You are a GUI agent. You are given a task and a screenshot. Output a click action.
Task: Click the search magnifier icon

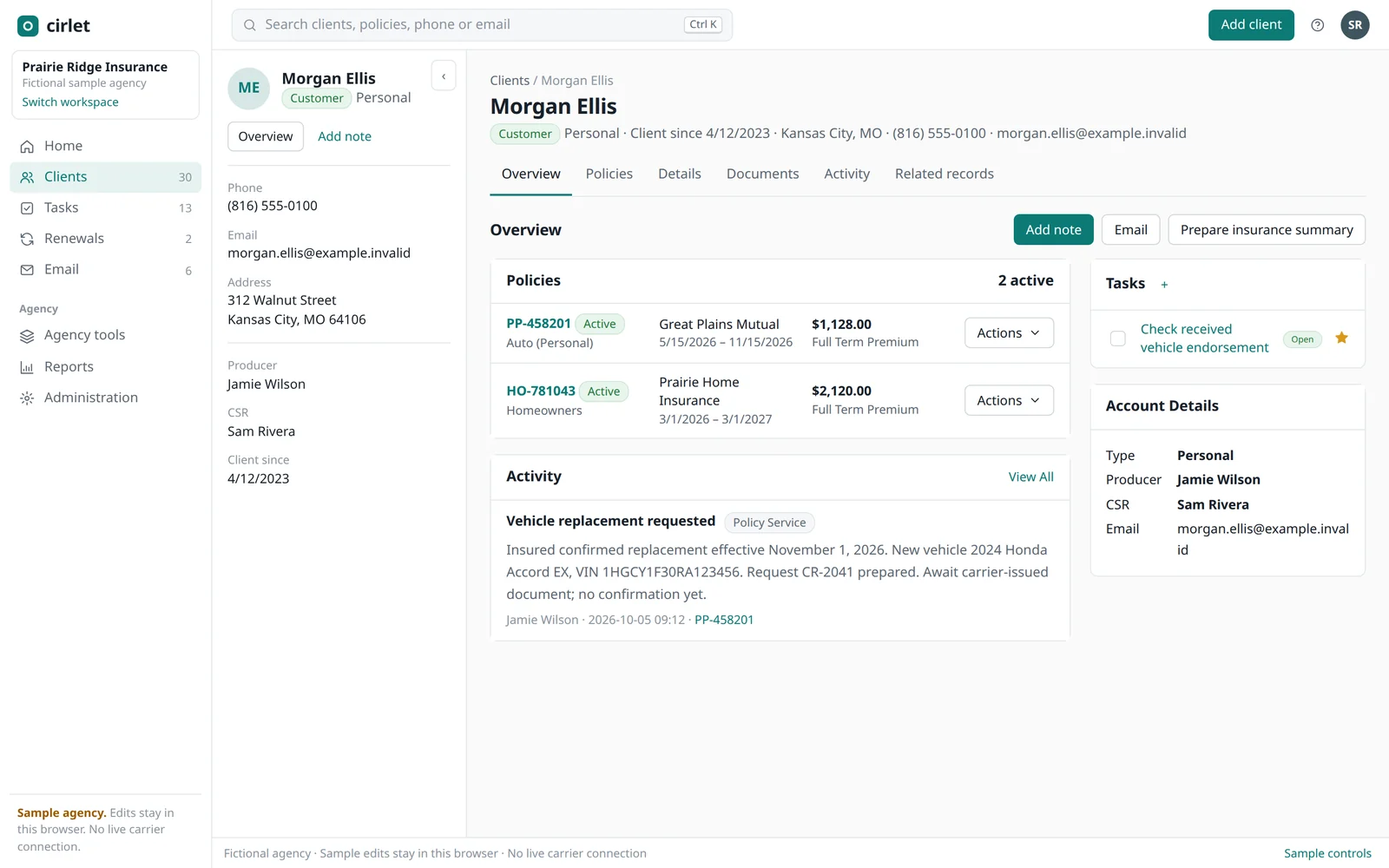250,25
